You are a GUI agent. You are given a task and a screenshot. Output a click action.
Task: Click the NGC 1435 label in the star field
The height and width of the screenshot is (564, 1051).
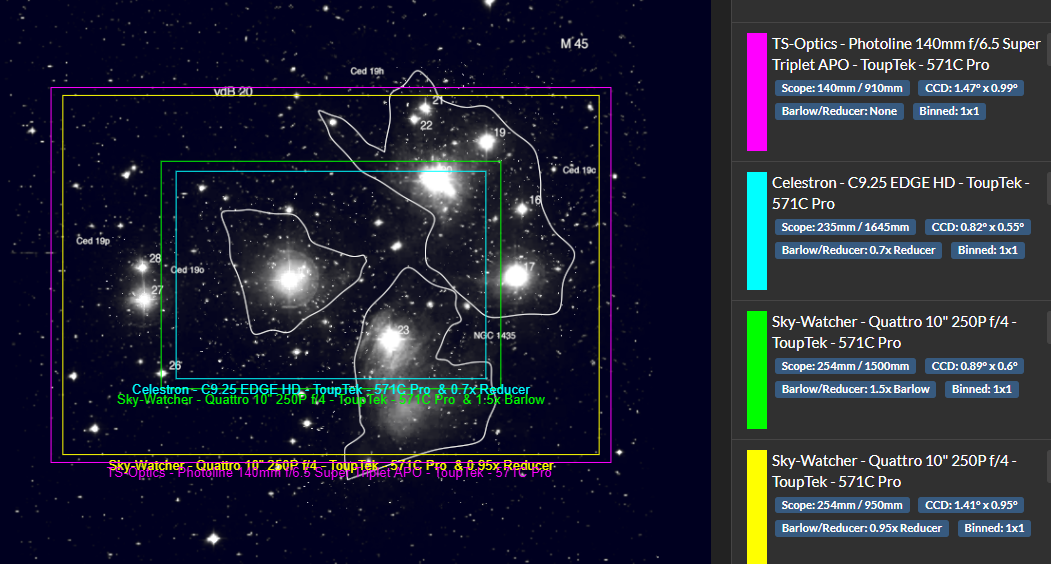[x=495, y=335]
